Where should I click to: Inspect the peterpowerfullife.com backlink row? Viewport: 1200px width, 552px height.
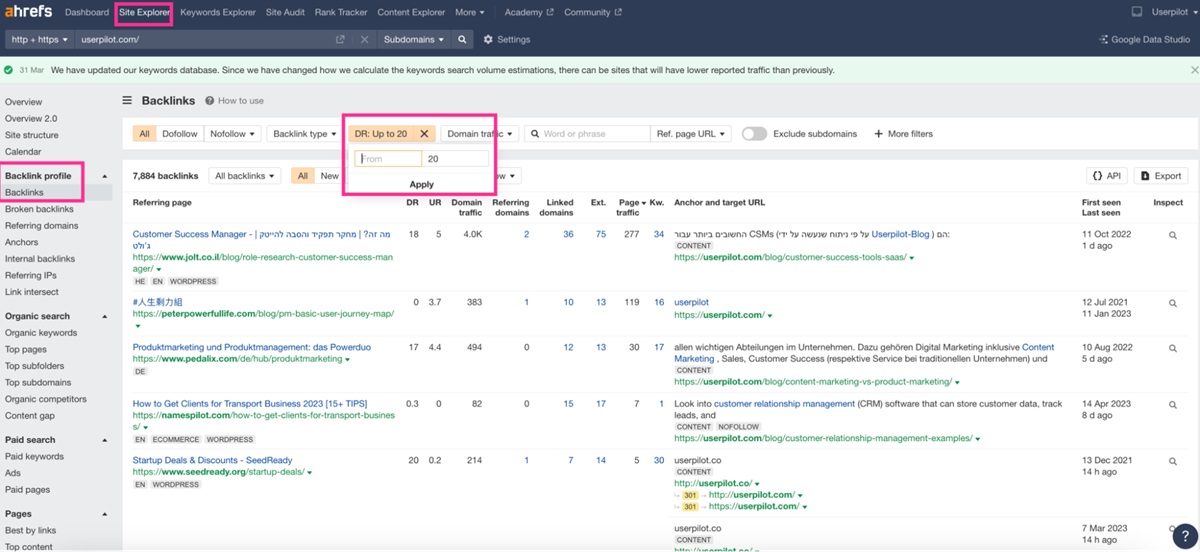coord(1173,303)
